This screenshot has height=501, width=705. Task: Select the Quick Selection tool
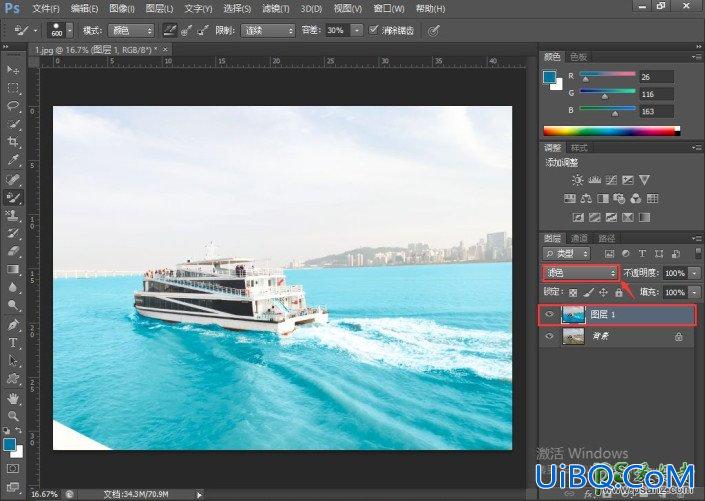tap(13, 124)
